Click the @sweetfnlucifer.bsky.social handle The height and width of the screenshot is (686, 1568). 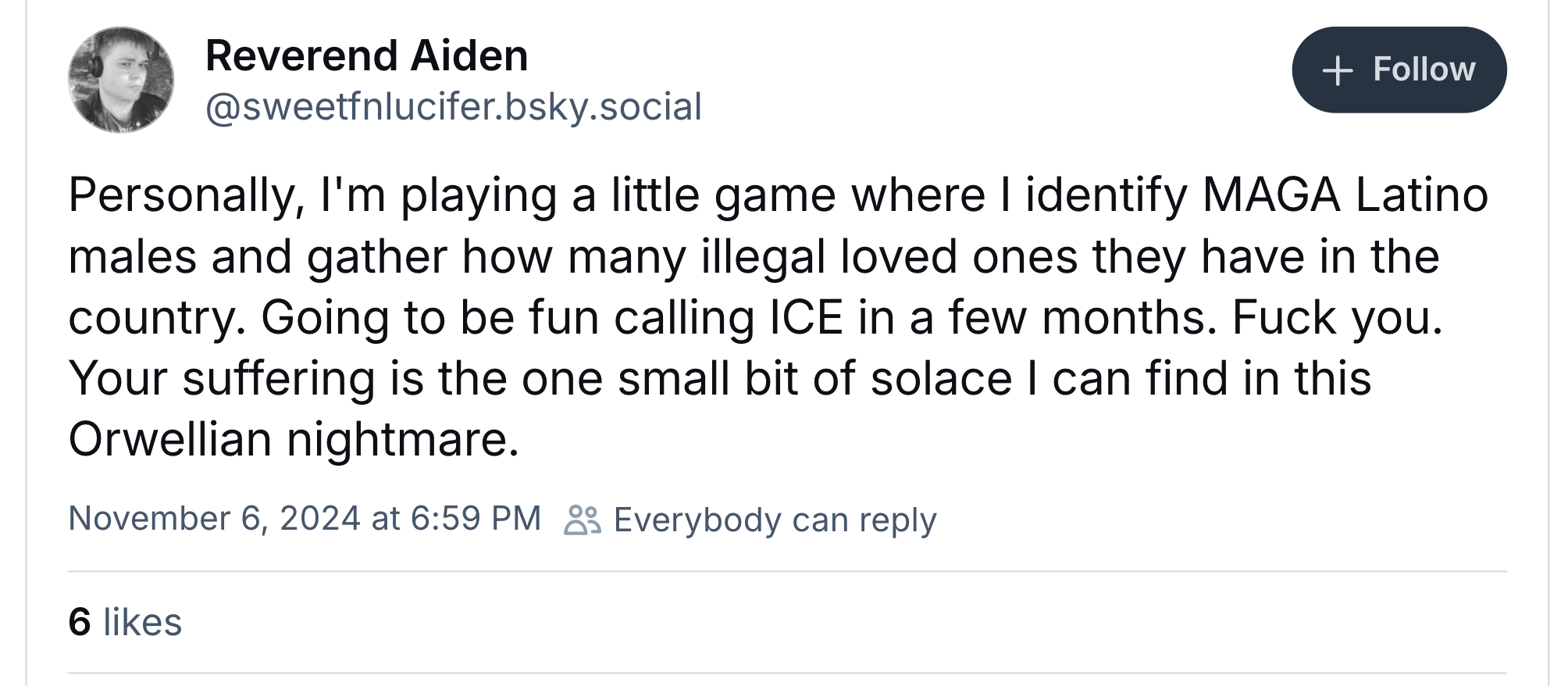(453, 107)
